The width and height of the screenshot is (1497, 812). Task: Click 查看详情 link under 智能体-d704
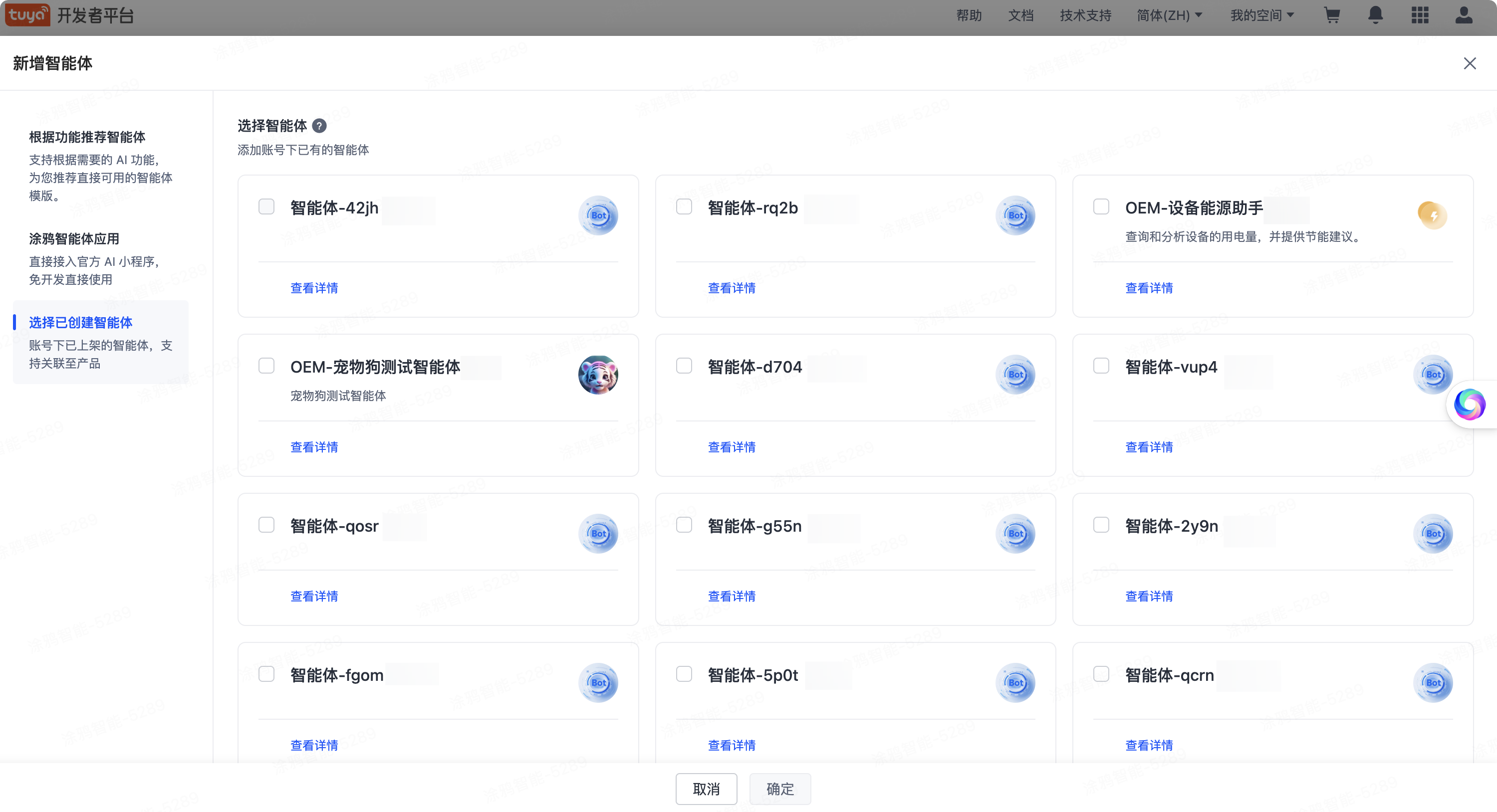tap(732, 447)
